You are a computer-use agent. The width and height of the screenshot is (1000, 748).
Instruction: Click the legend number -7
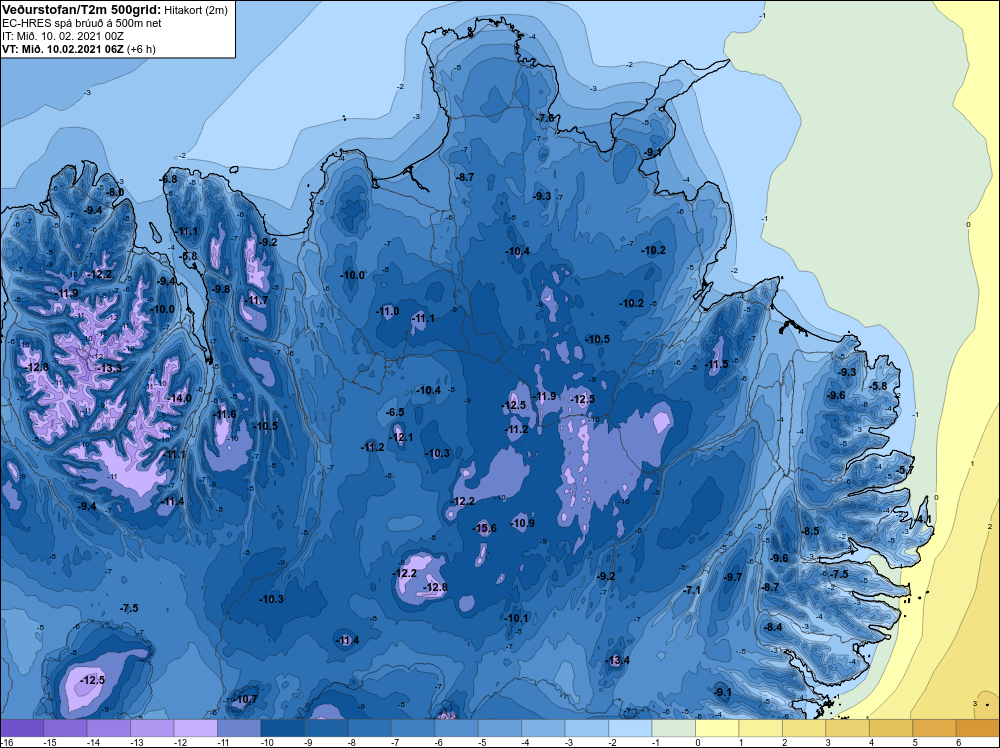click(x=395, y=742)
